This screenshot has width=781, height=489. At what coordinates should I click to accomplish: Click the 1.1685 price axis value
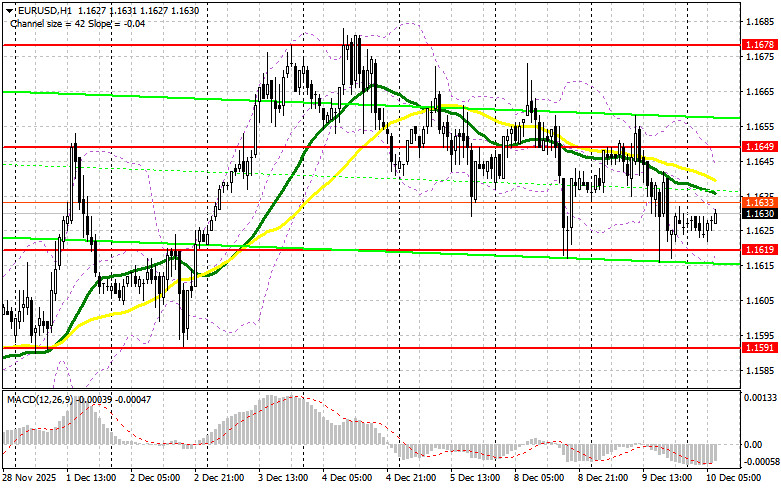click(x=760, y=22)
